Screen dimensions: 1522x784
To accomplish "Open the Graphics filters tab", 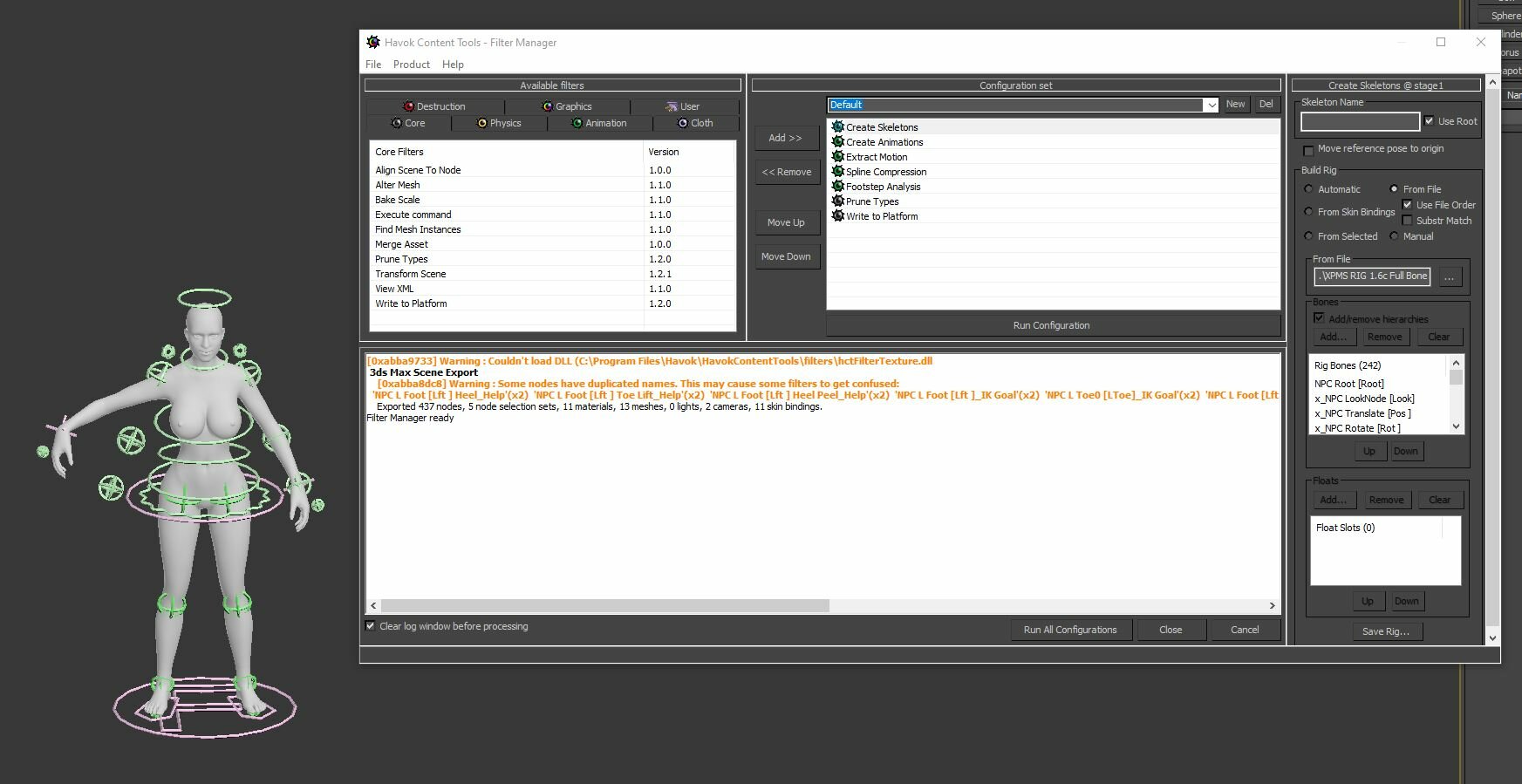I will 567,106.
